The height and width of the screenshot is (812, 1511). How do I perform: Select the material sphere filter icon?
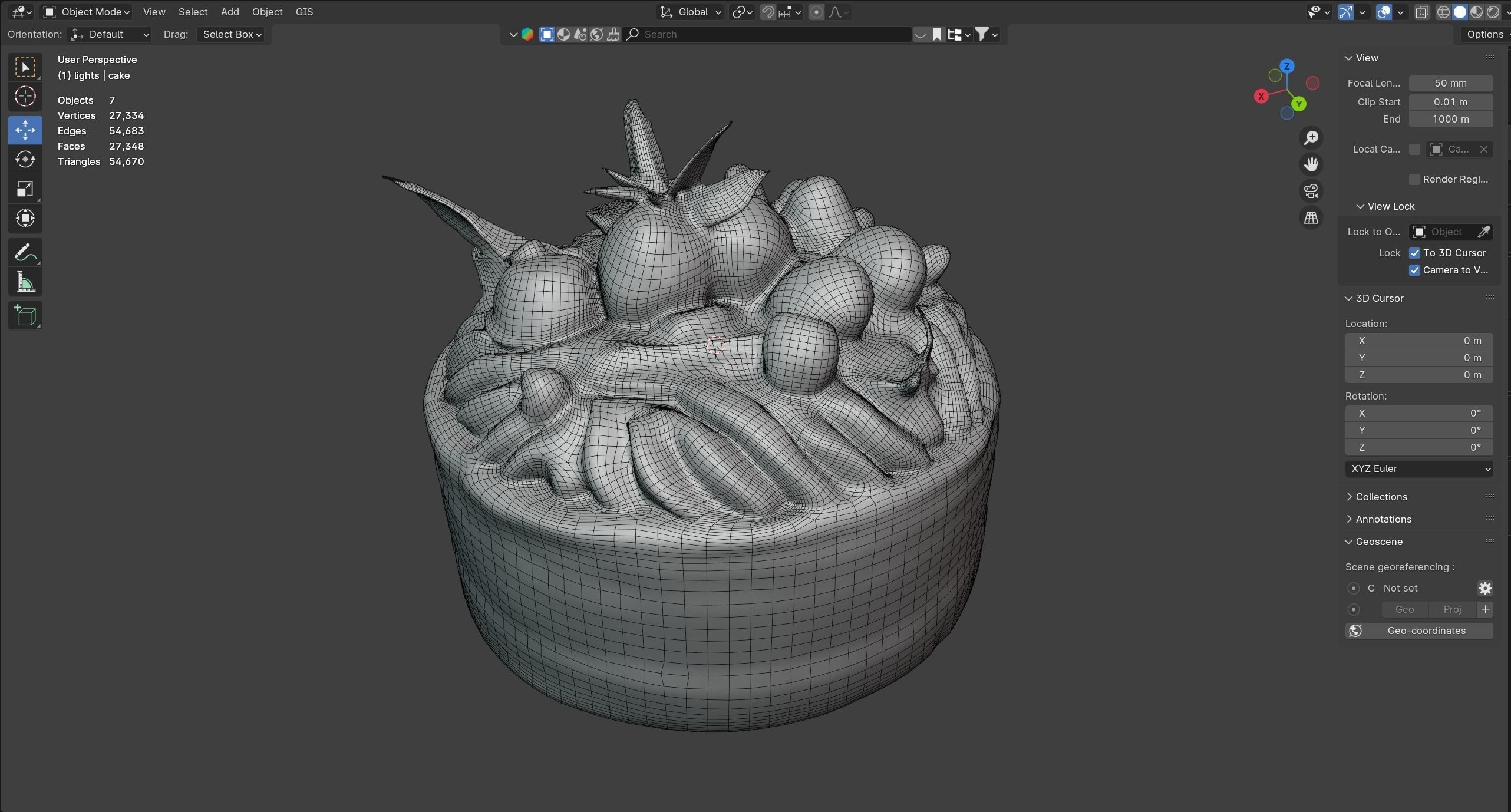click(563, 34)
